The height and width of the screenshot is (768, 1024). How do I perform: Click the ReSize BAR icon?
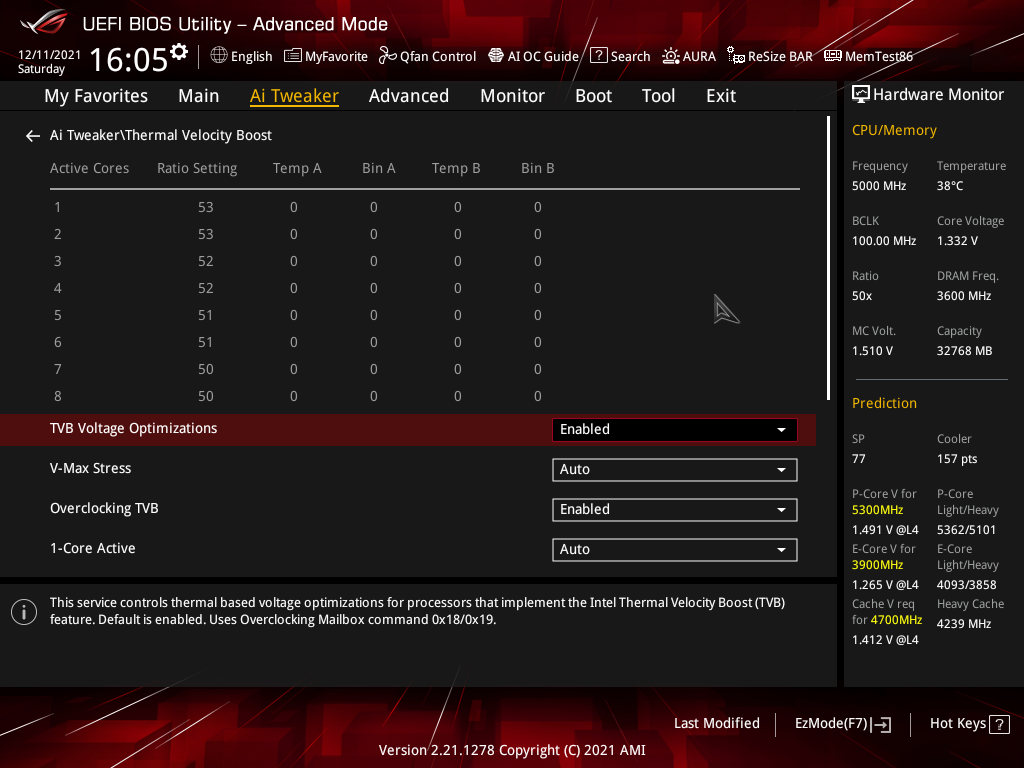coord(735,56)
